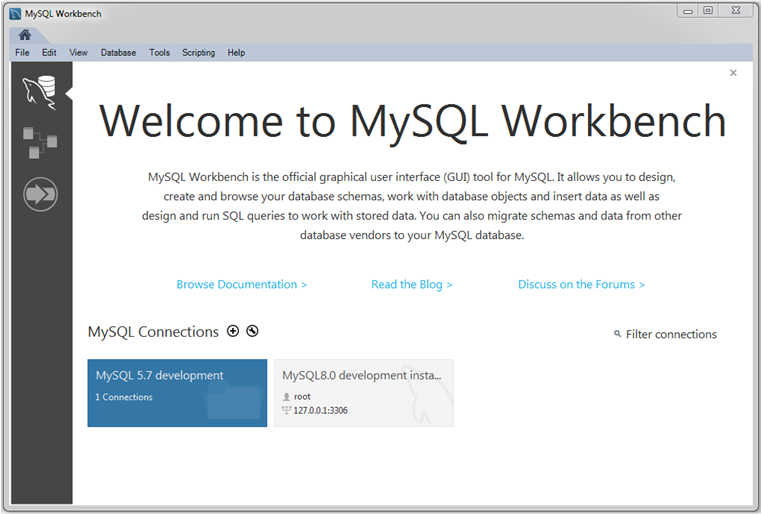Screen dimensions: 762x514
Task: Open the File menu
Action: pos(22,53)
